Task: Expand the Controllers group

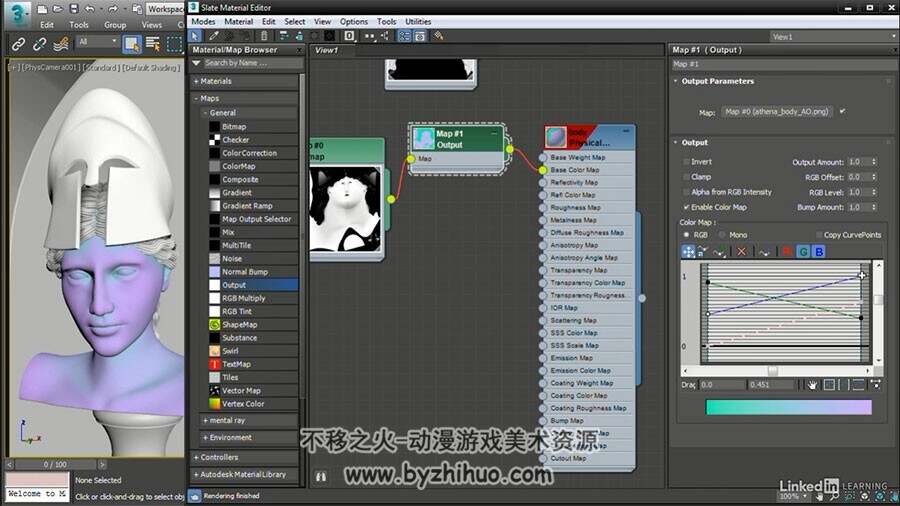Action: click(196, 458)
